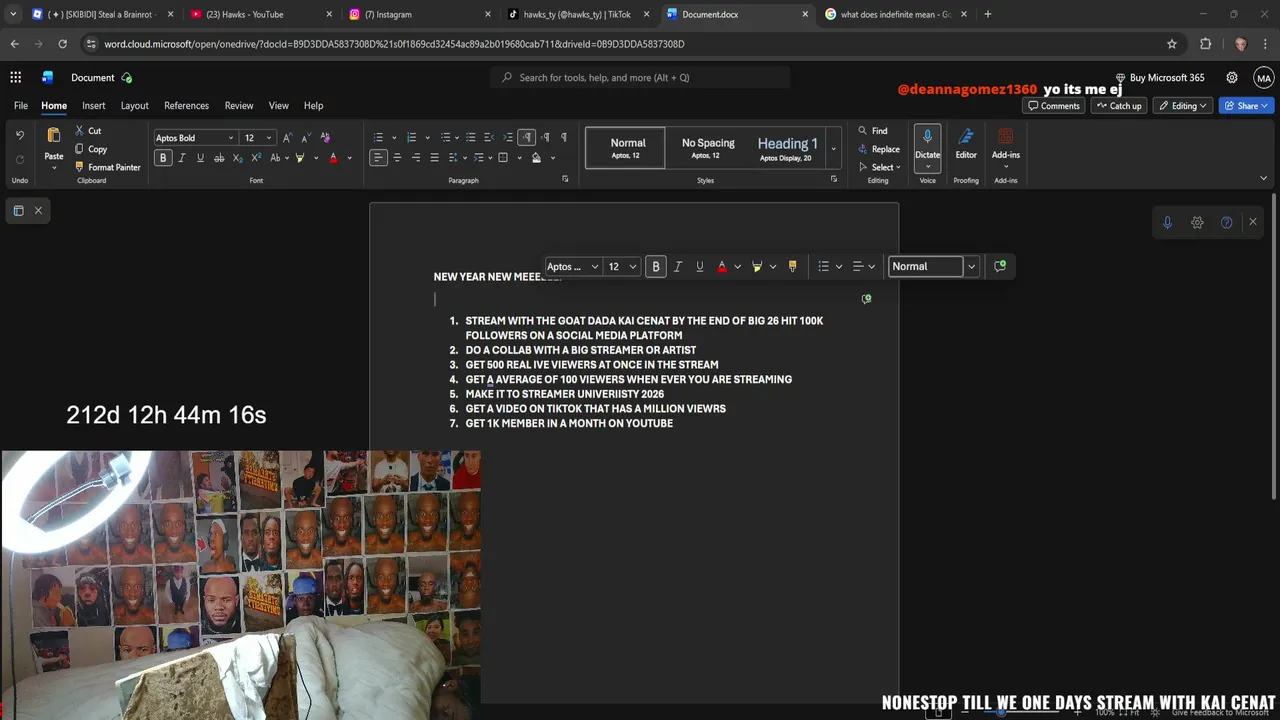This screenshot has width=1280, height=720.
Task: Click the dictation help question mark icon
Action: tap(1226, 222)
